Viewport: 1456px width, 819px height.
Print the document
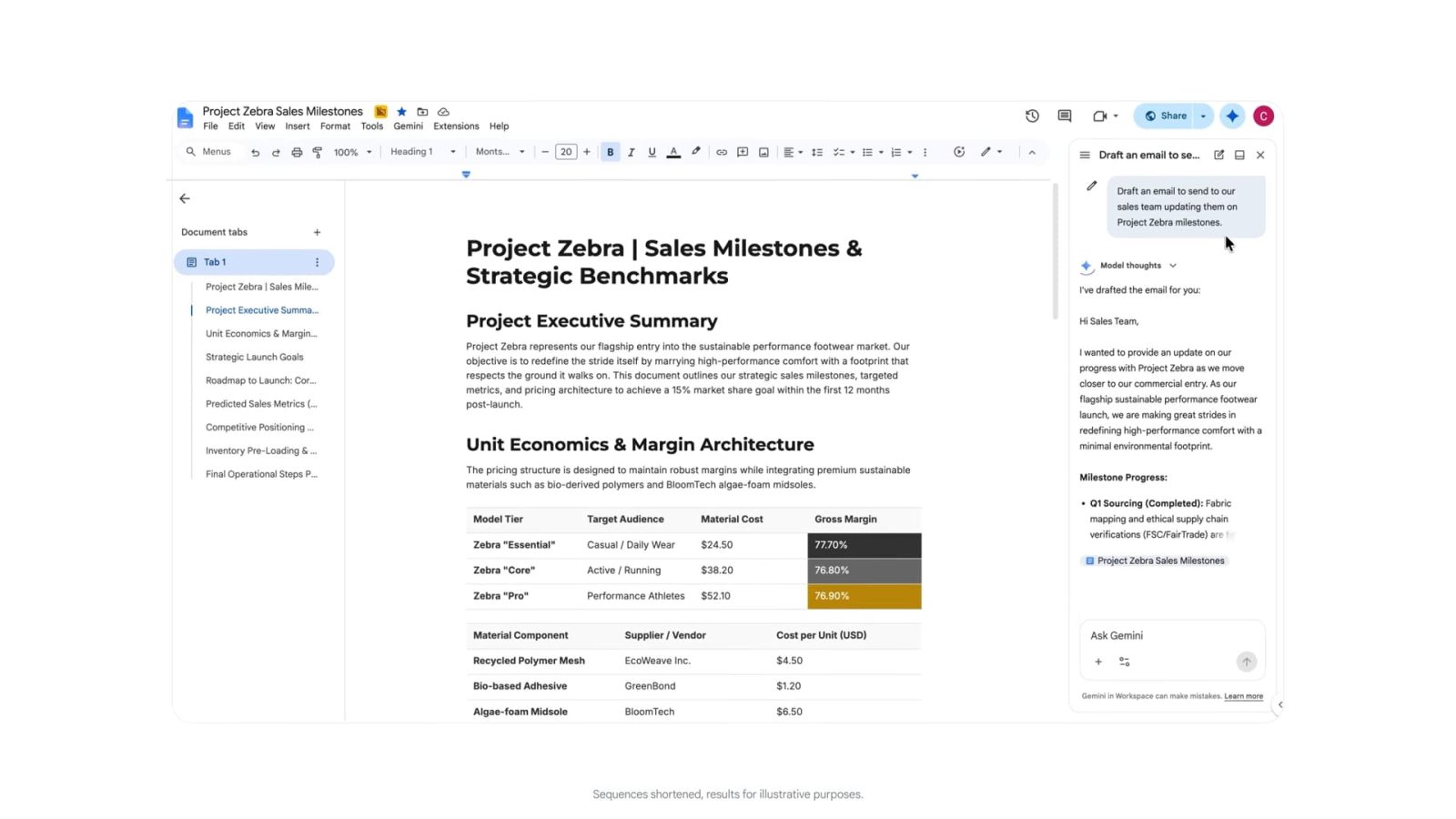297,152
